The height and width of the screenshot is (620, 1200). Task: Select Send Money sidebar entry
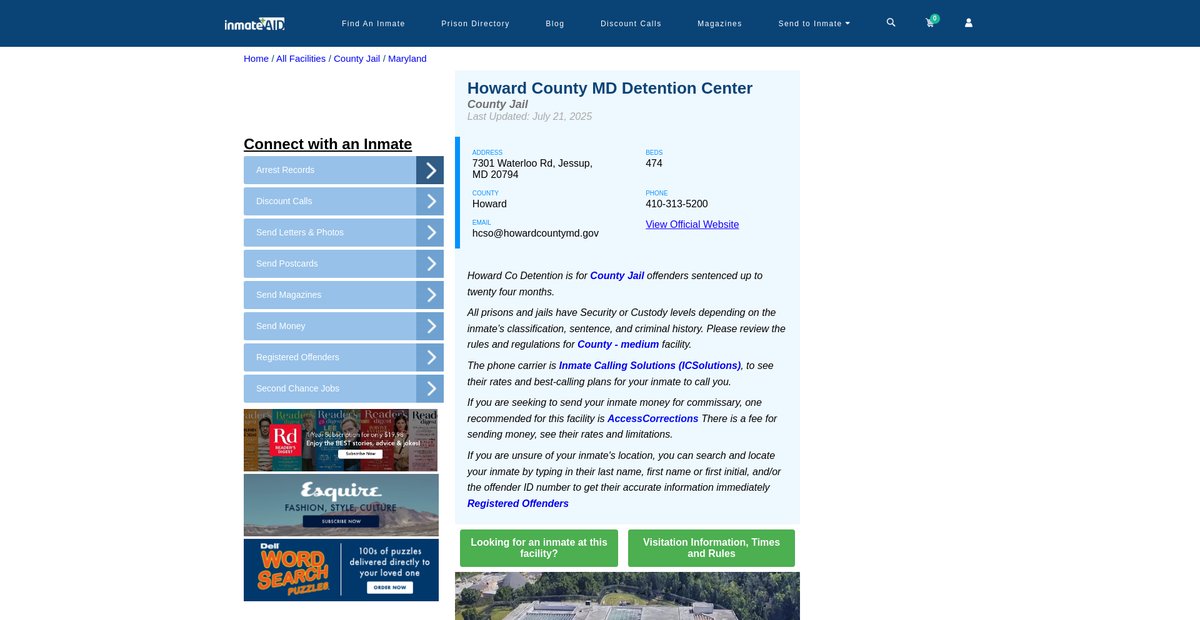pos(330,326)
